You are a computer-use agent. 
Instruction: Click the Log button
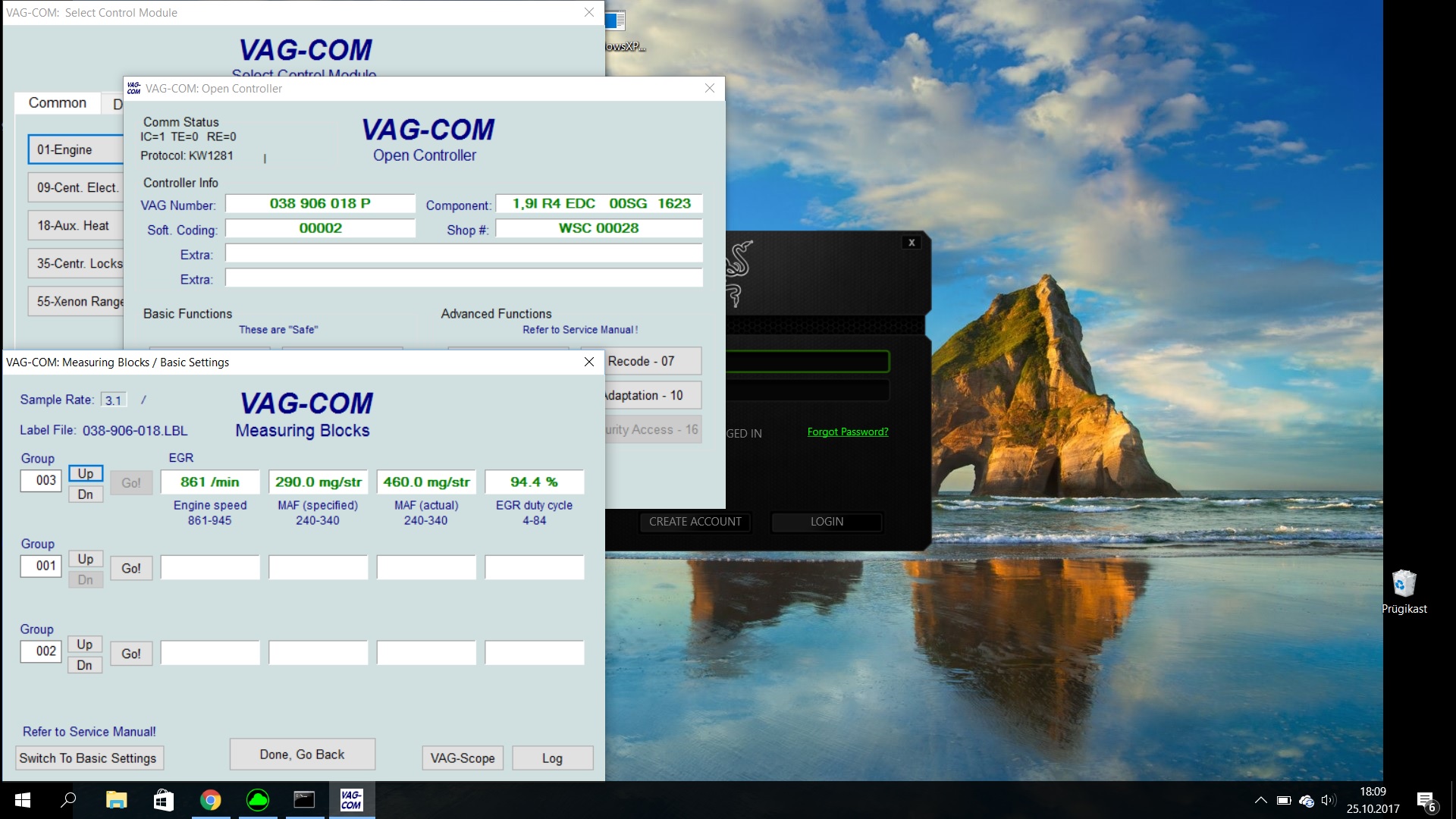[552, 758]
